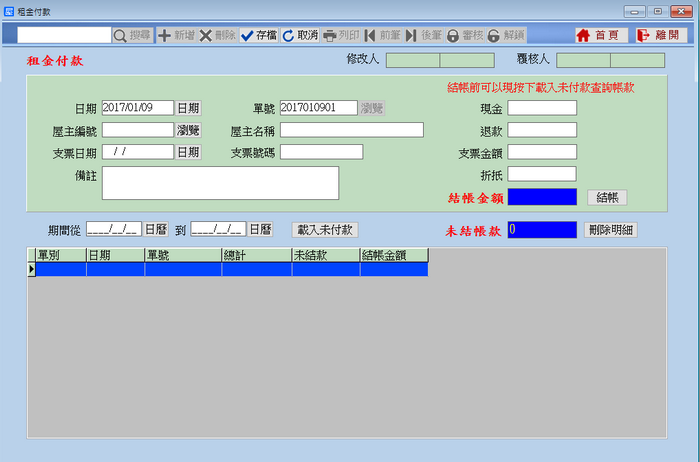Click the 備註 notes text area

coord(221,183)
